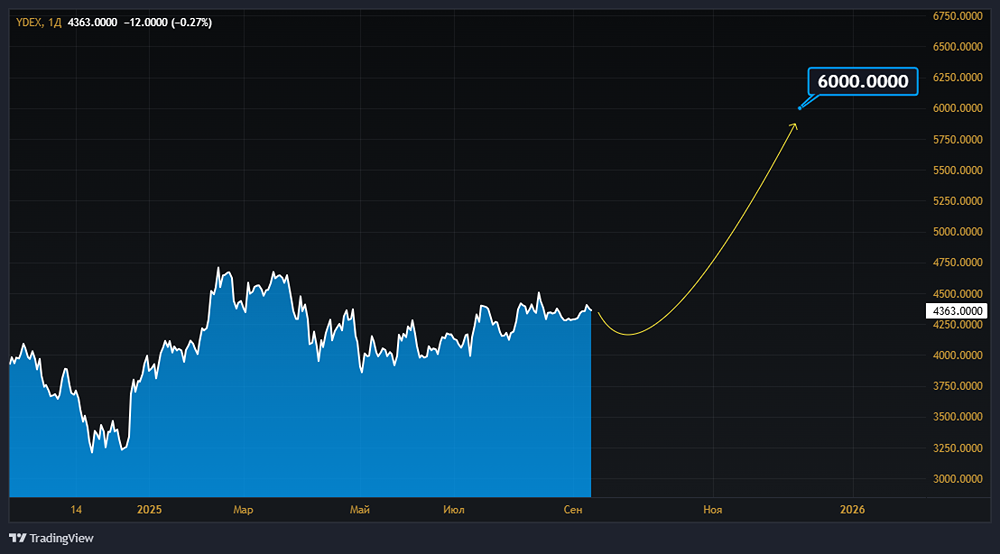Click the −12.0000 (−0.27%) change value
Viewport: 1000px width, 554px height.
coord(168,22)
